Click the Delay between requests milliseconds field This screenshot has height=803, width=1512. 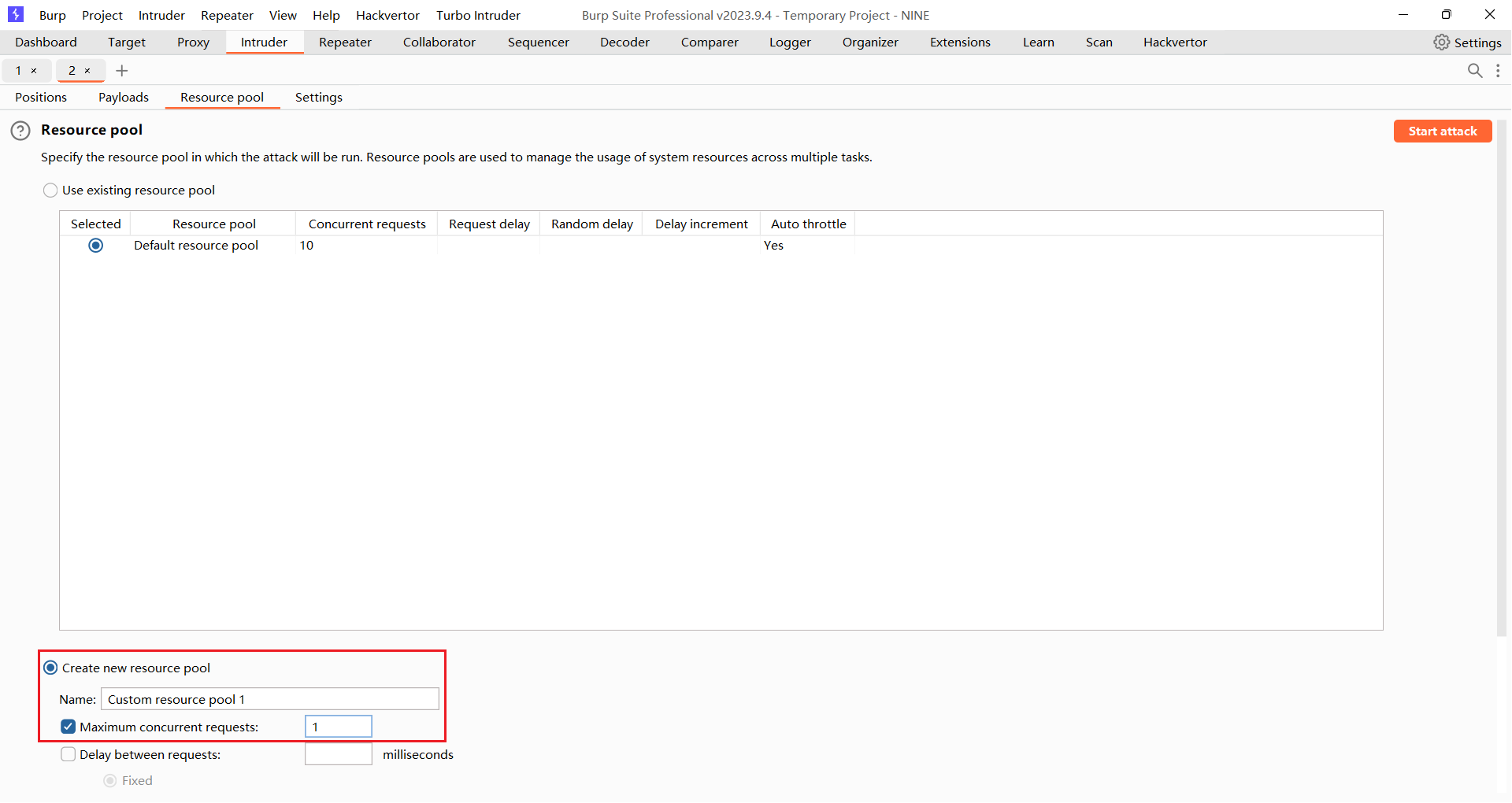[339, 754]
